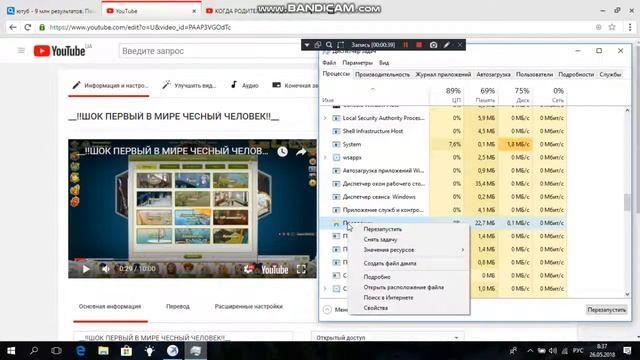Expand Local Security Authority Process row
The height and width of the screenshot is (360, 640).
(x=325, y=118)
